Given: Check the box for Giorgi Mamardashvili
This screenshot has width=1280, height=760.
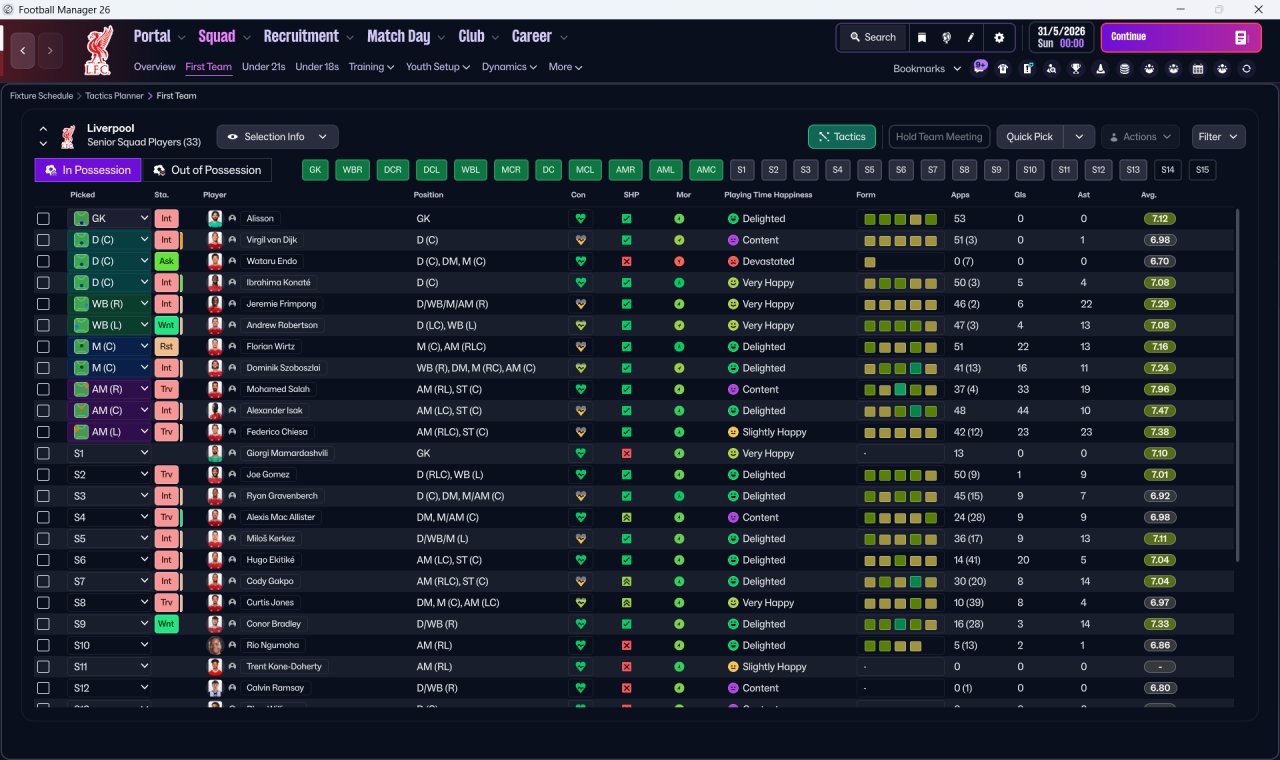Looking at the screenshot, I should point(43,453).
